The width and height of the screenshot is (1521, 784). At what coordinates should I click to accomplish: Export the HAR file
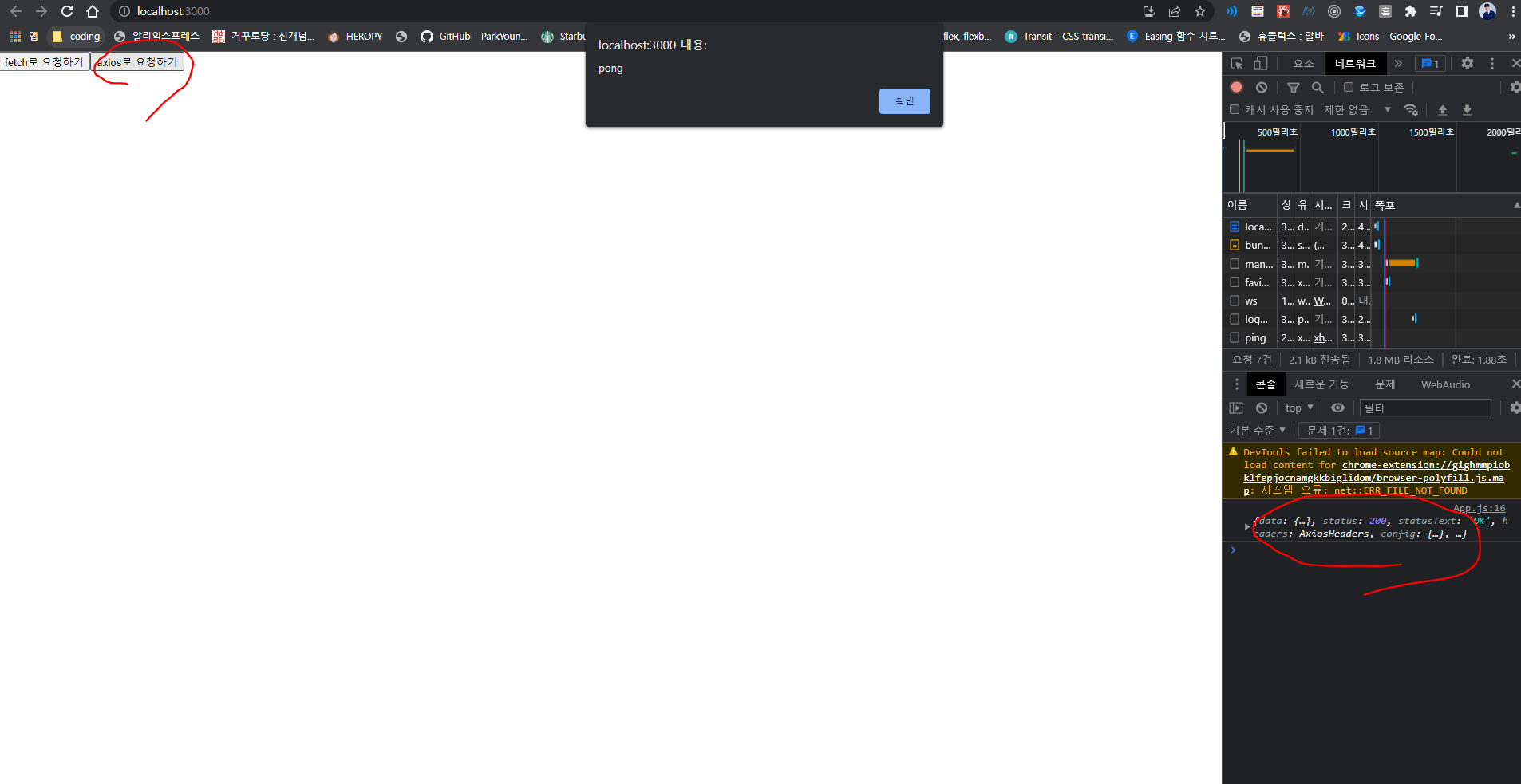tap(1467, 110)
